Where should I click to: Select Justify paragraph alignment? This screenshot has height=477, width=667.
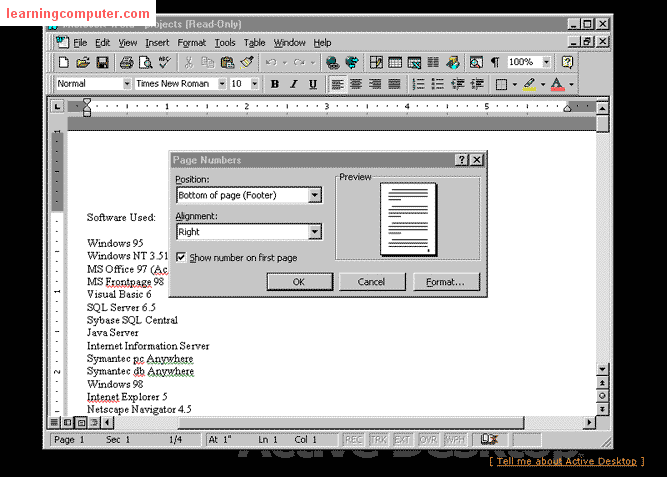(x=395, y=84)
